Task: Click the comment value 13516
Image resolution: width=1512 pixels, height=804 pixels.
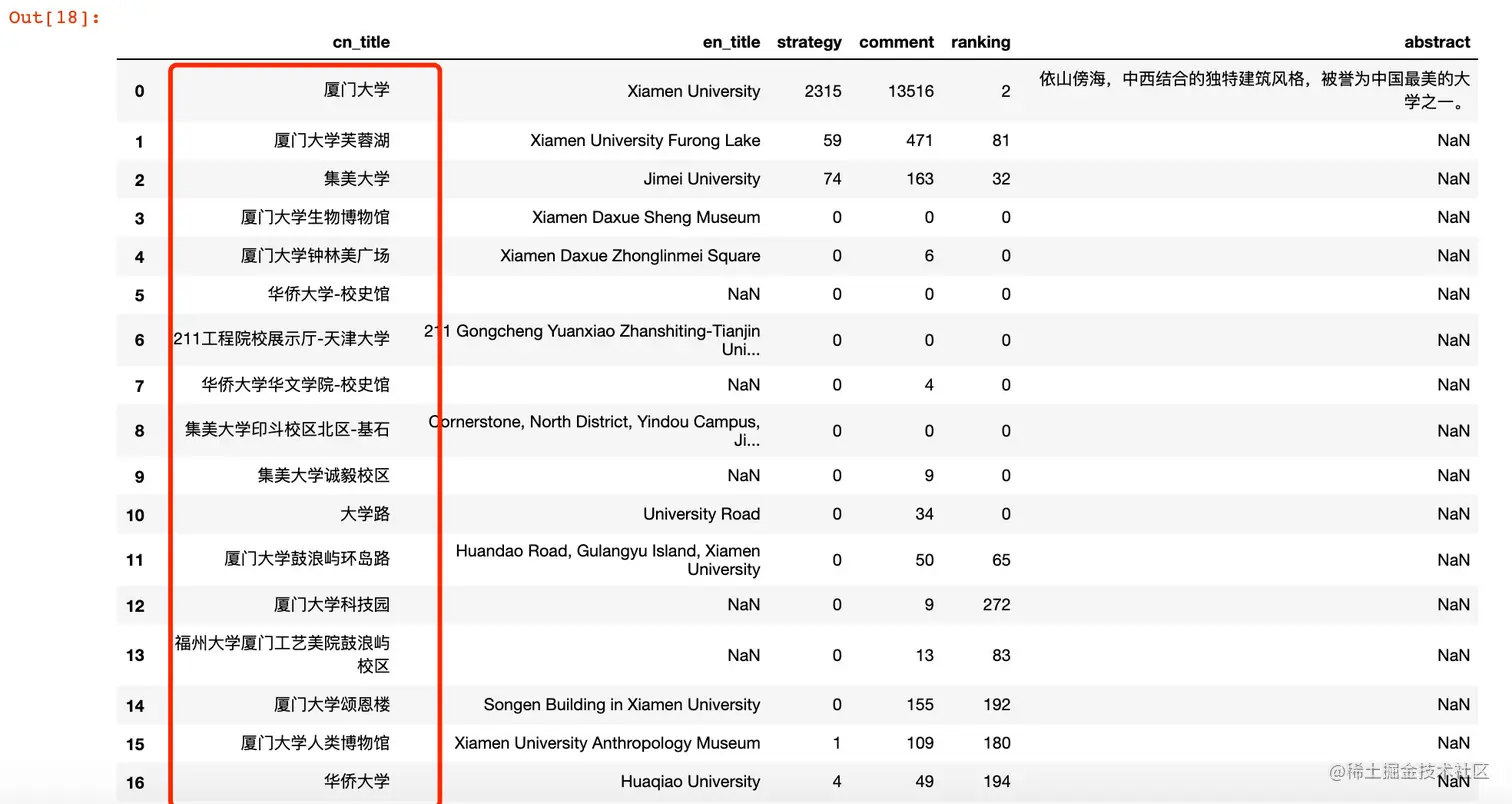Action: point(910,91)
